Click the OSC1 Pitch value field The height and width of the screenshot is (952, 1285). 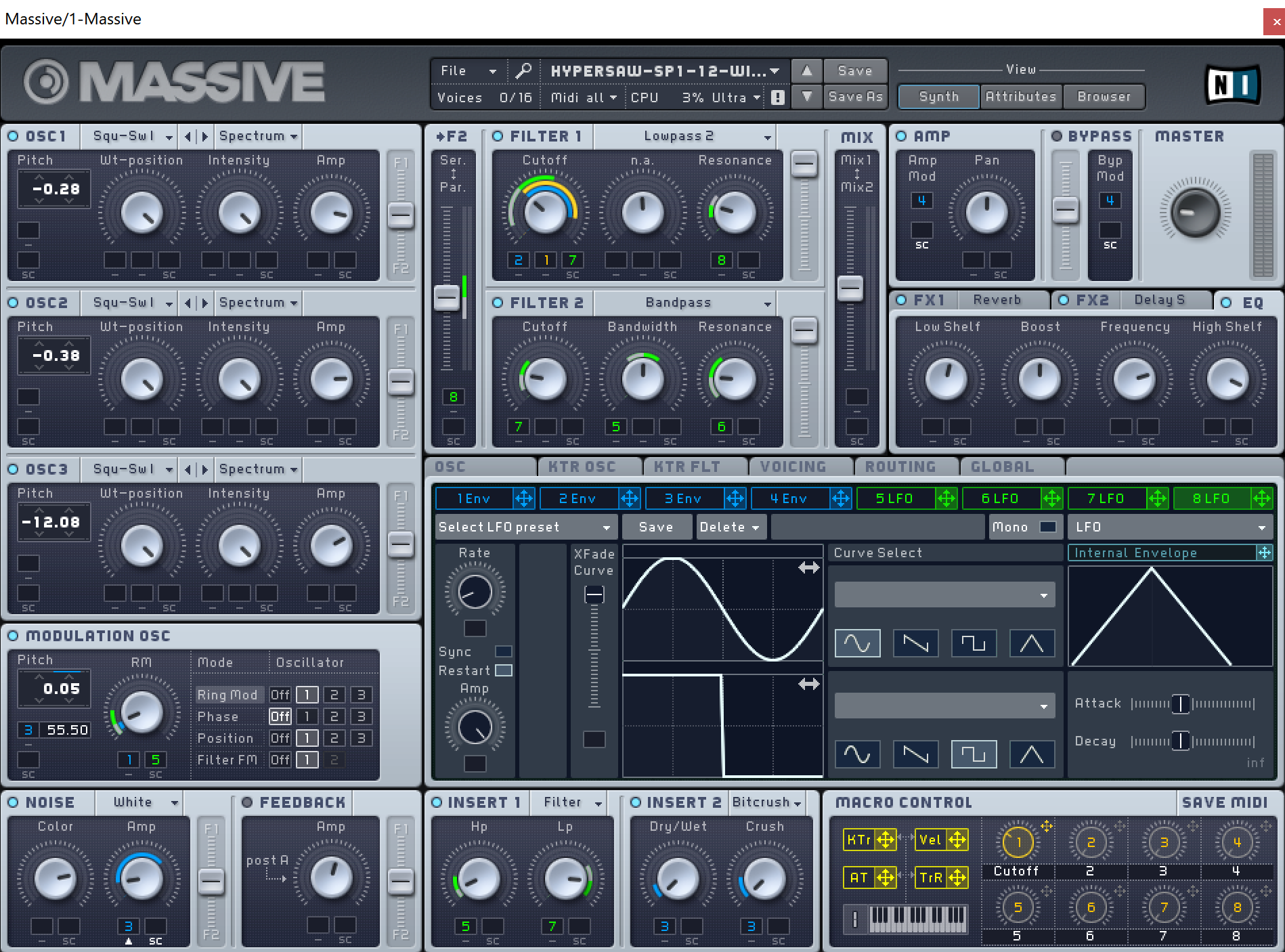pyautogui.click(x=56, y=189)
